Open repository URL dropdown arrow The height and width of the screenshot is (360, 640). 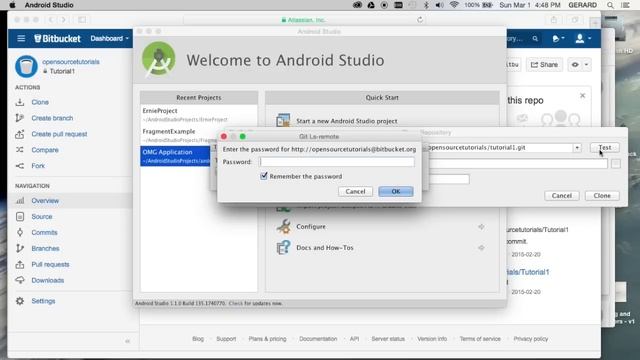tap(577, 148)
